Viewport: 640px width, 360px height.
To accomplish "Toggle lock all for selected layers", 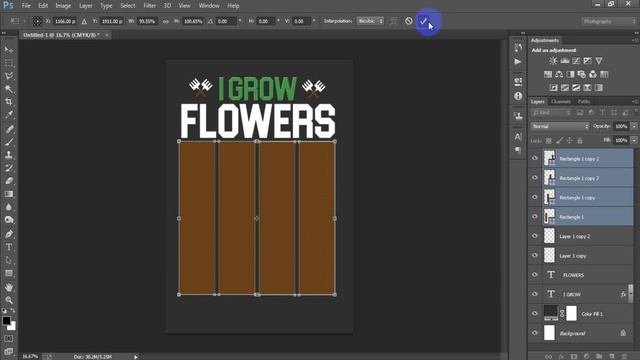I will [580, 141].
